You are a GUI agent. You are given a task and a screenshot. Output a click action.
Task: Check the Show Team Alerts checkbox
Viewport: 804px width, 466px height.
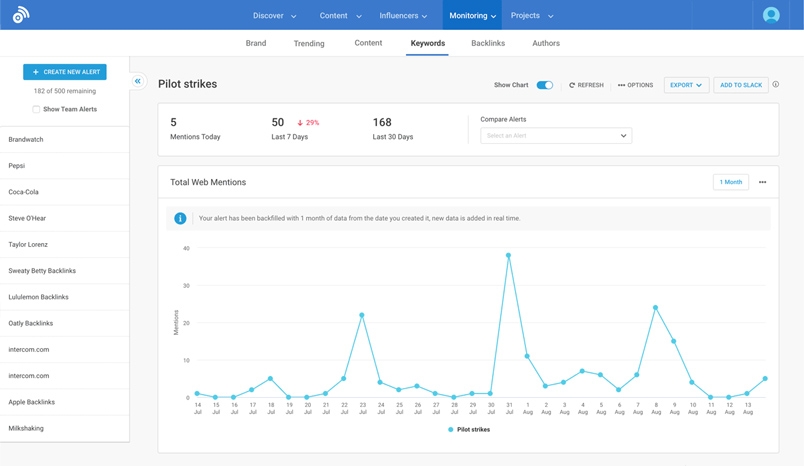coord(36,109)
